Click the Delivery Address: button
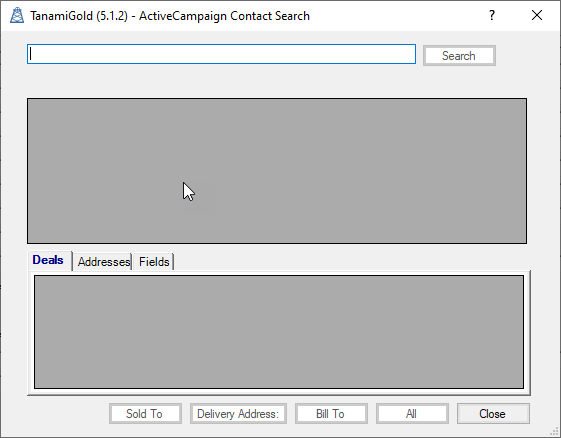Viewport: 561px width, 438px height. (x=238, y=414)
